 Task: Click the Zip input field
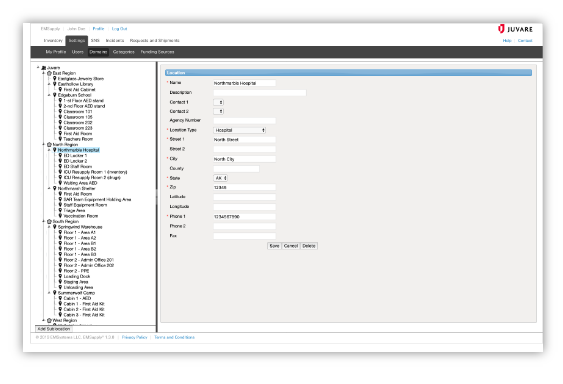point(245,187)
